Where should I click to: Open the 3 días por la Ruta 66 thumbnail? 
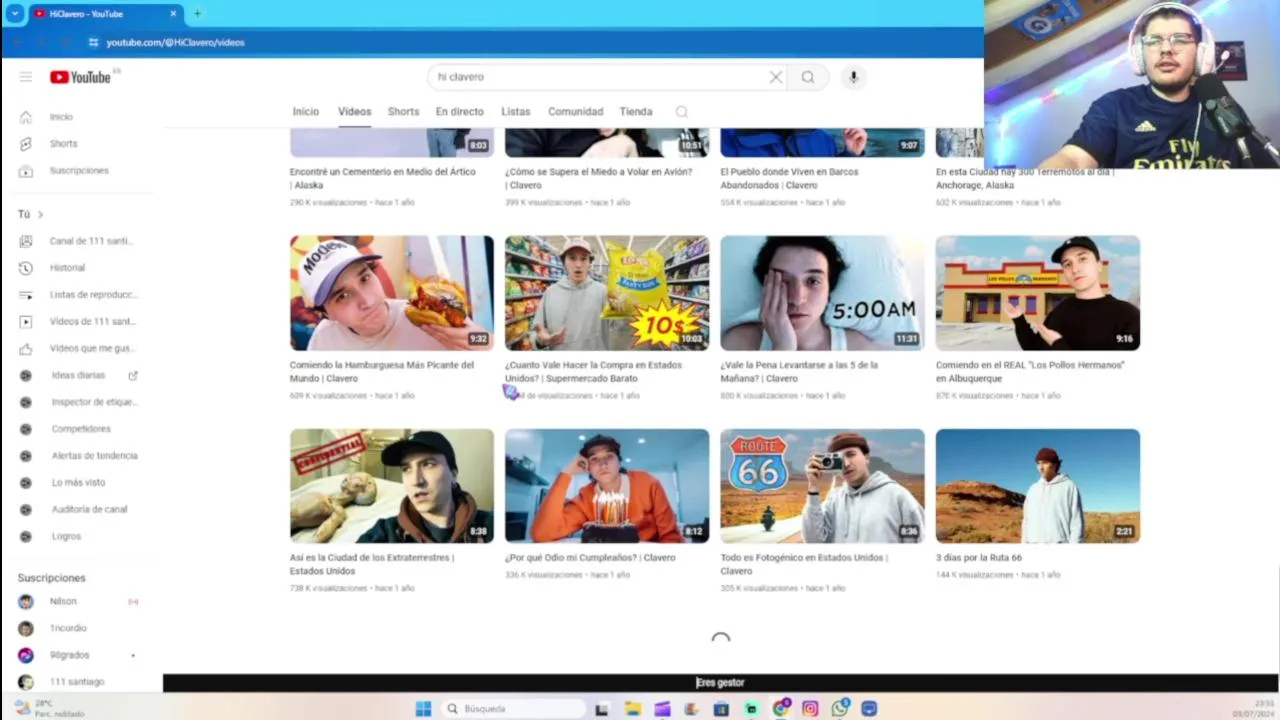pos(1038,486)
